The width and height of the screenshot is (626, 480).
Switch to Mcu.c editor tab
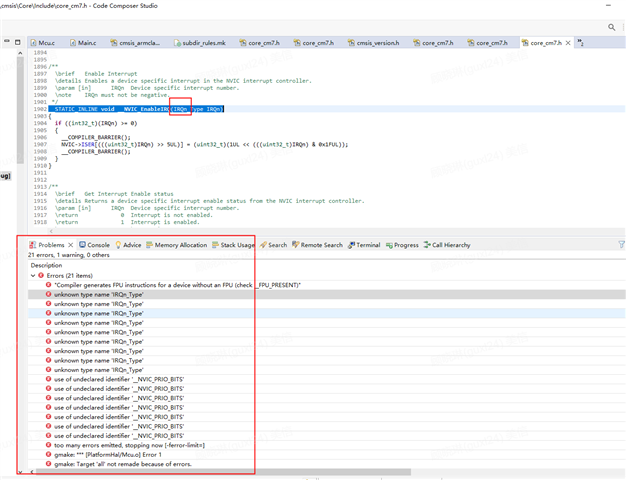(x=43, y=43)
